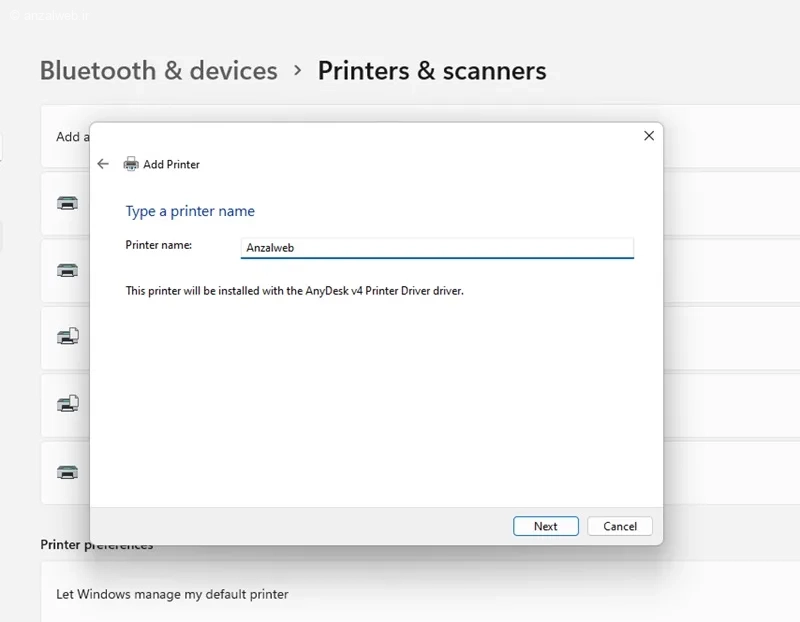Screen dimensions: 800x622
Task: Select the last printer icon in the device list
Action: (x=67, y=472)
